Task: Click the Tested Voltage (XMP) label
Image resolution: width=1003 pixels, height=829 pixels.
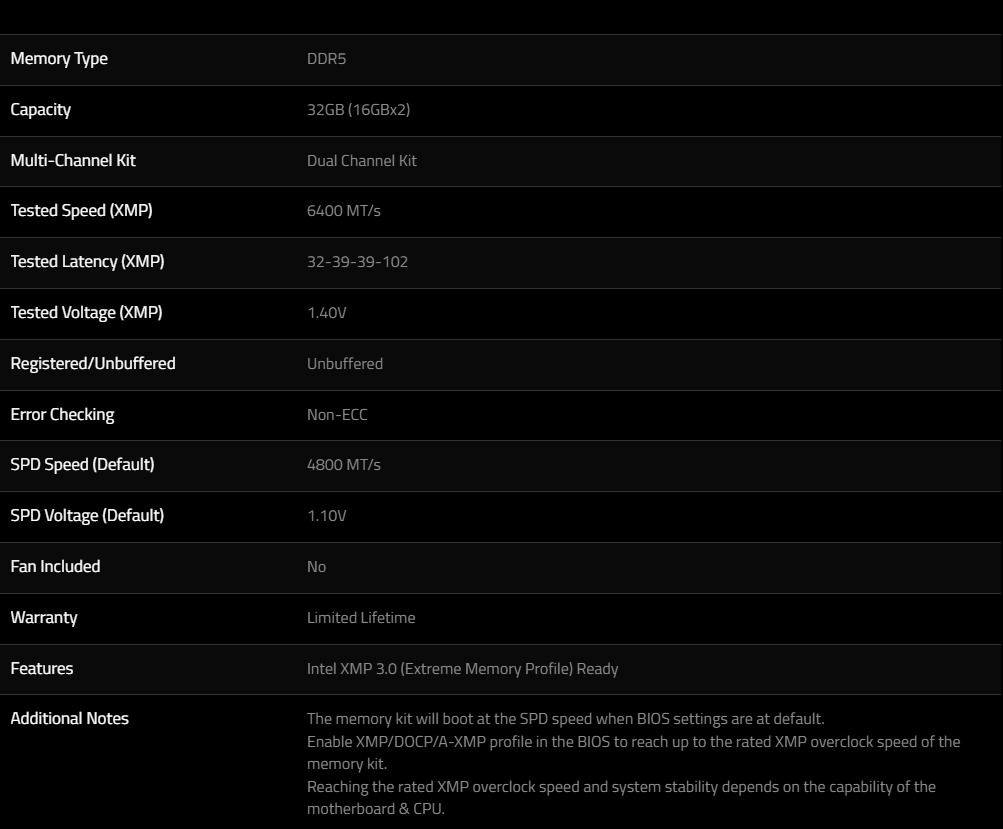Action: (x=86, y=313)
